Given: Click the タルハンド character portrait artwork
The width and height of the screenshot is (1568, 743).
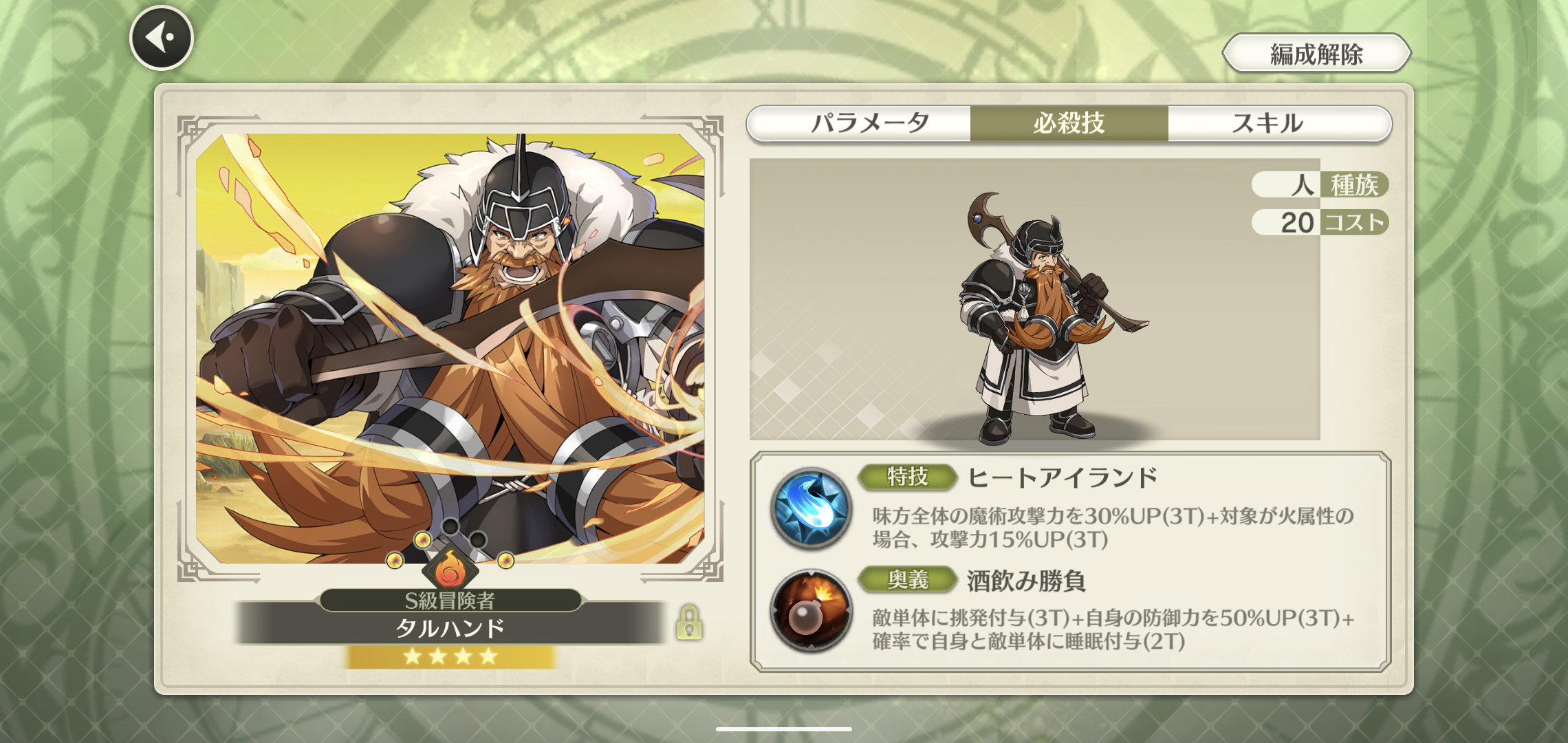Looking at the screenshot, I should point(450,348).
